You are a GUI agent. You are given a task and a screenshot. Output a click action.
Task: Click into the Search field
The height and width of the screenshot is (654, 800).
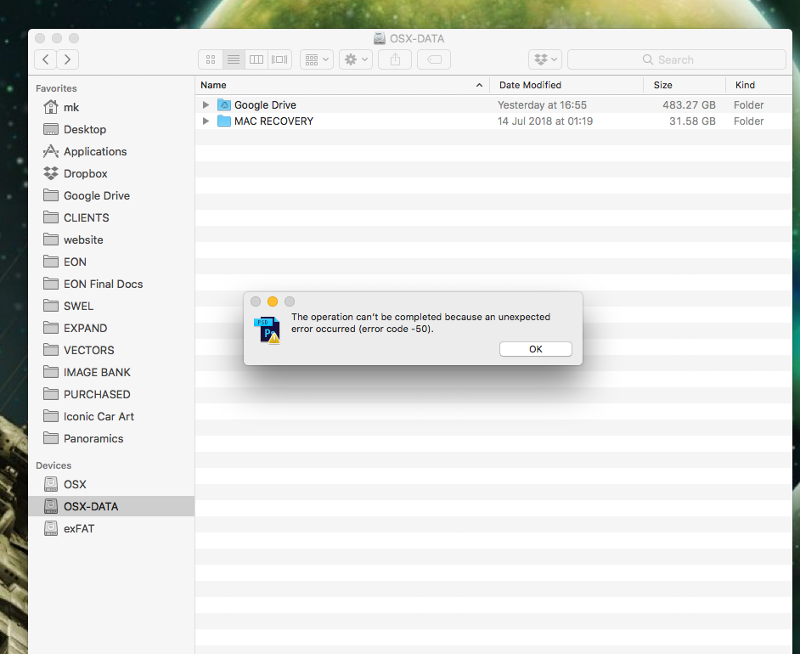click(677, 60)
